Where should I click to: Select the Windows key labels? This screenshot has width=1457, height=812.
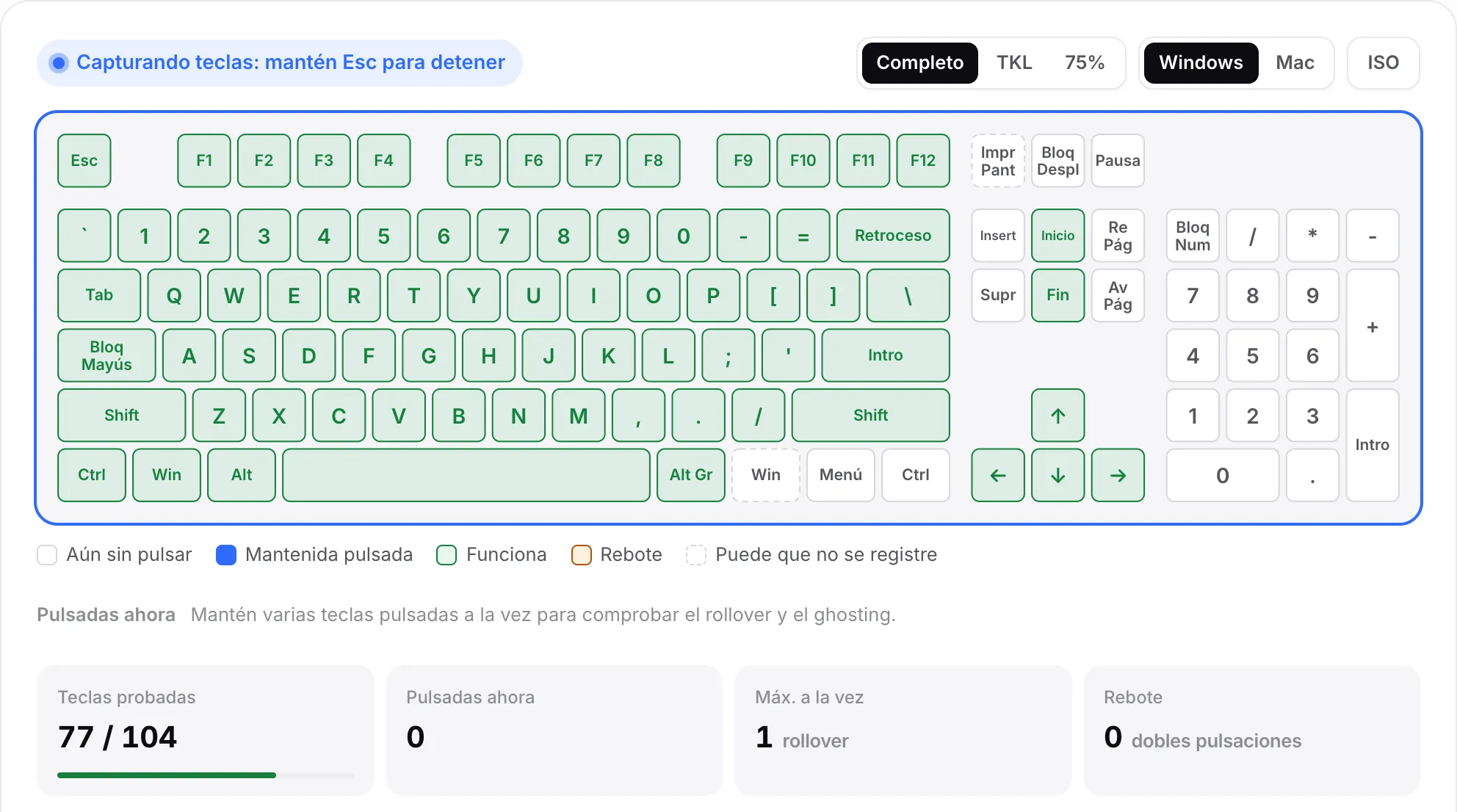[x=1201, y=62]
